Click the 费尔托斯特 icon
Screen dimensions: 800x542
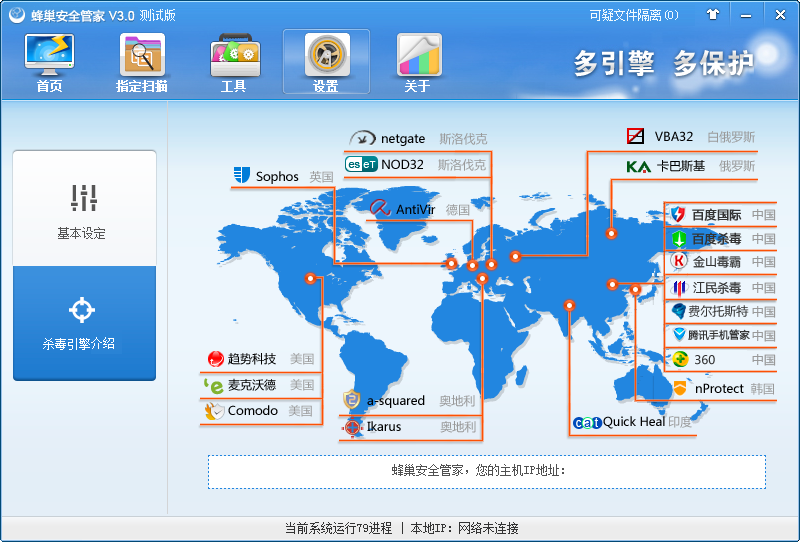[679, 311]
